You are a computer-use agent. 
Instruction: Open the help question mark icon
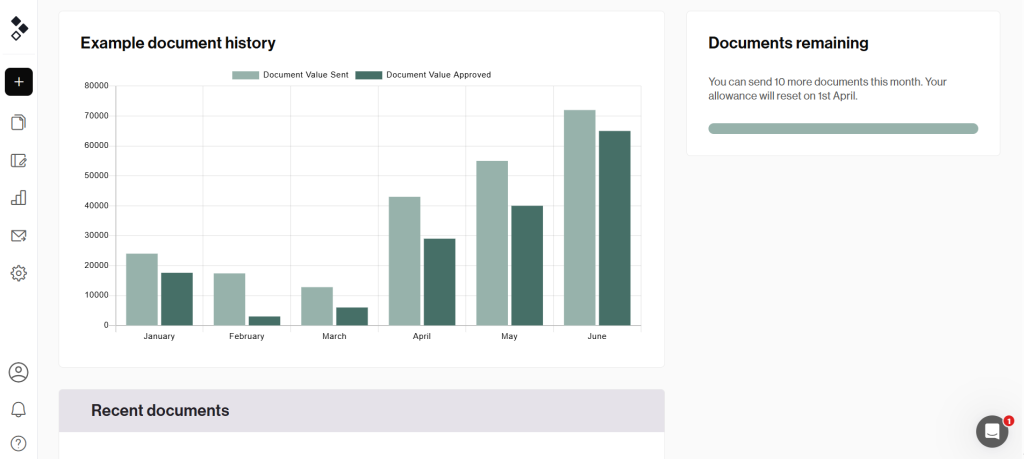point(18,443)
